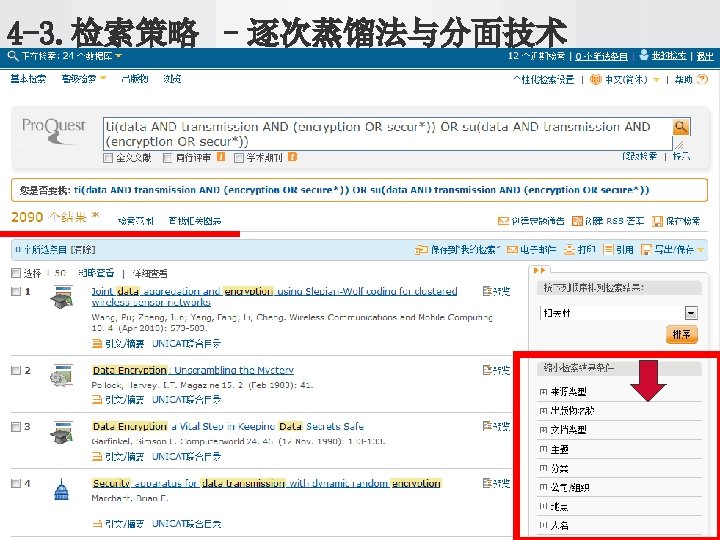
Task: Switch to brief view
Action: [x=96, y=273]
